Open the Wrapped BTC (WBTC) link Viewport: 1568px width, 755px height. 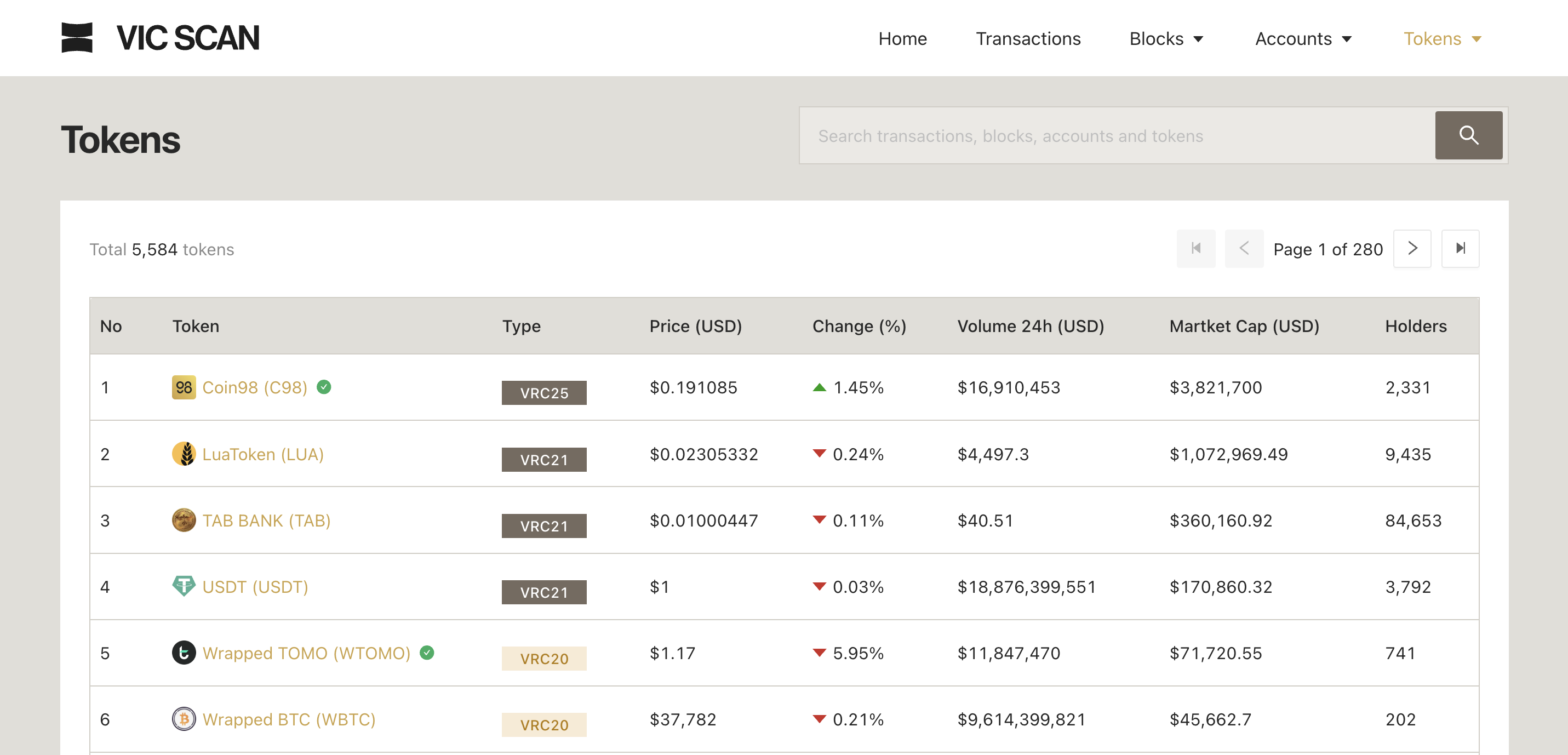pyautogui.click(x=289, y=719)
